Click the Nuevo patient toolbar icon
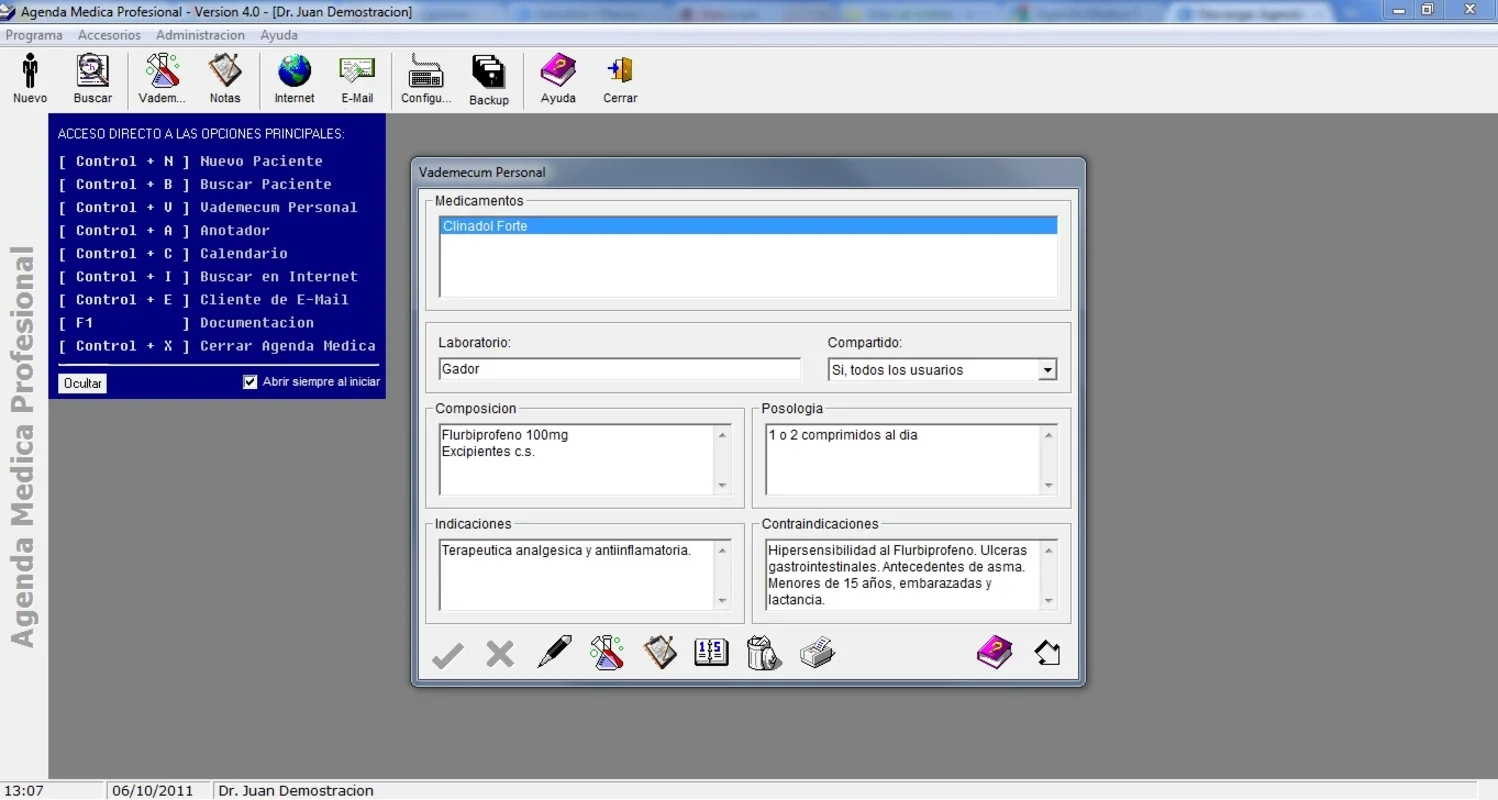Viewport: 1498px width, 800px height. [30, 79]
